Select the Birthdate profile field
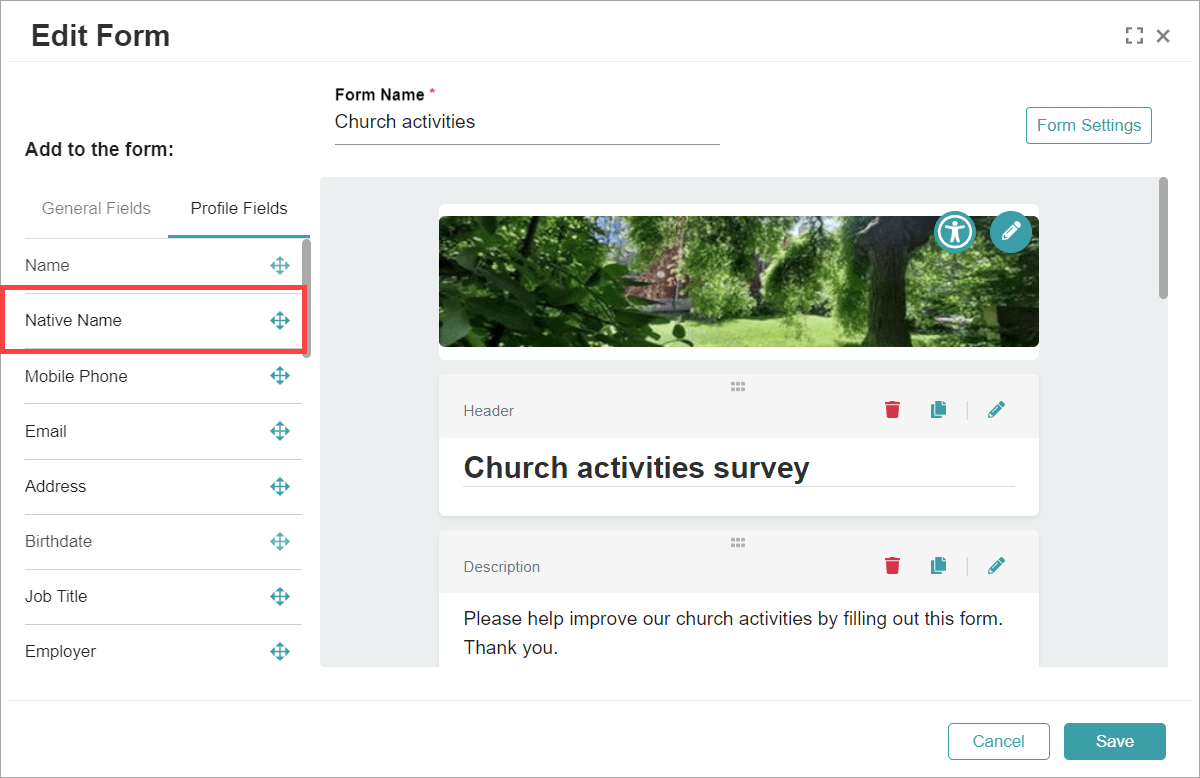Viewport: 1200px width, 778px height. coord(163,542)
